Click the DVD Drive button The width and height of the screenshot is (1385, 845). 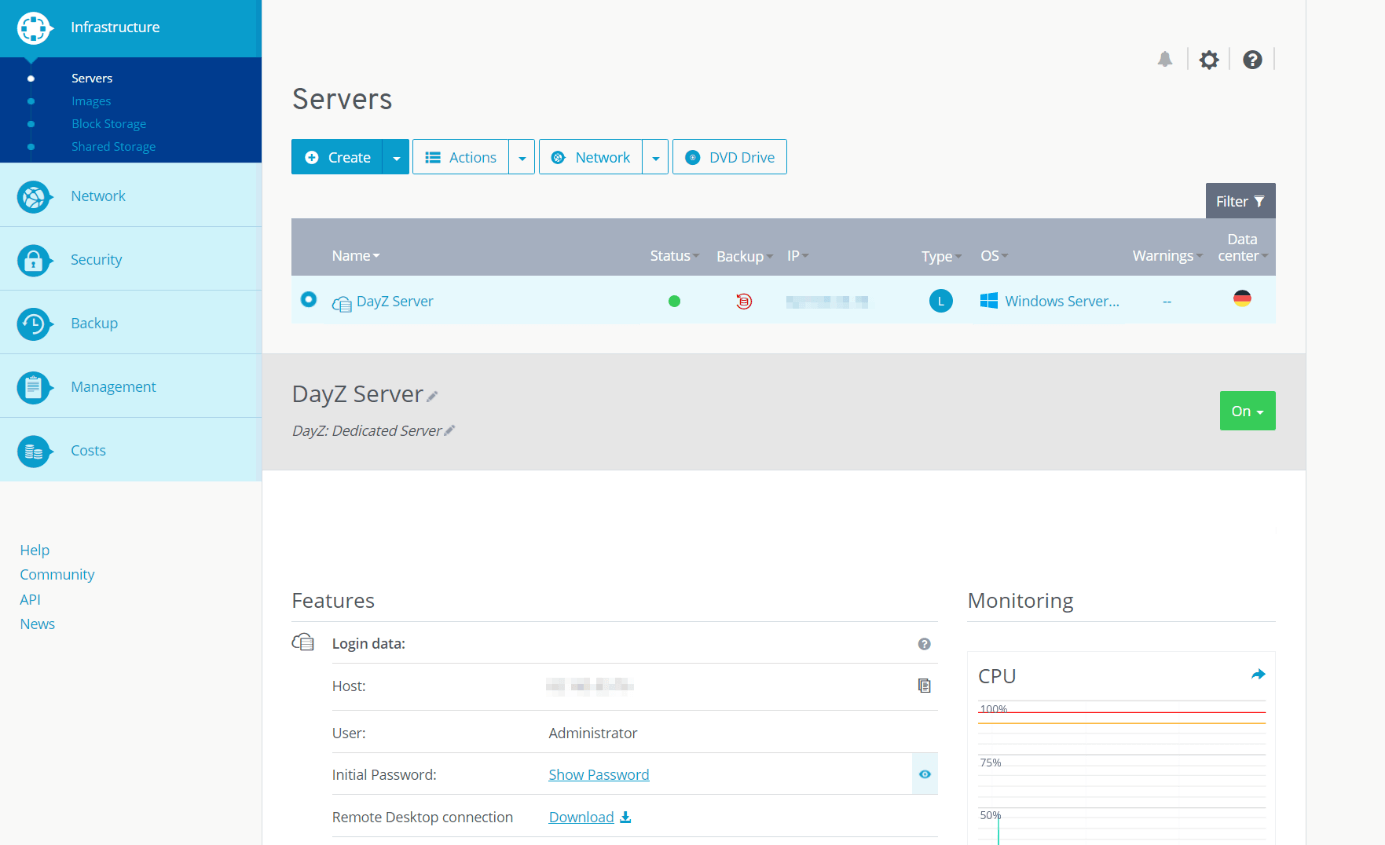click(729, 157)
